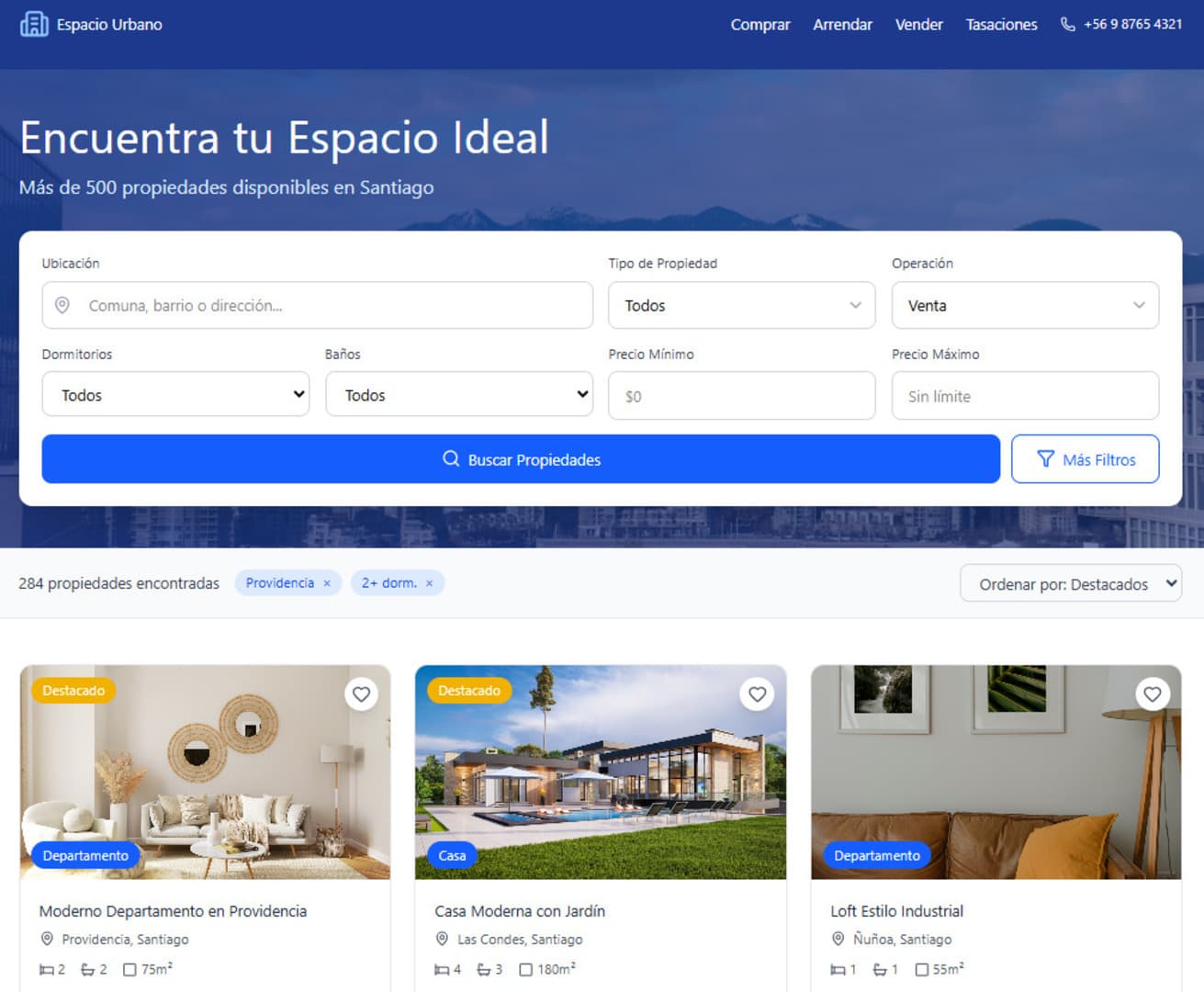1204x992 pixels.
Task: Open the Tasaciones navigation link
Action: (1001, 25)
